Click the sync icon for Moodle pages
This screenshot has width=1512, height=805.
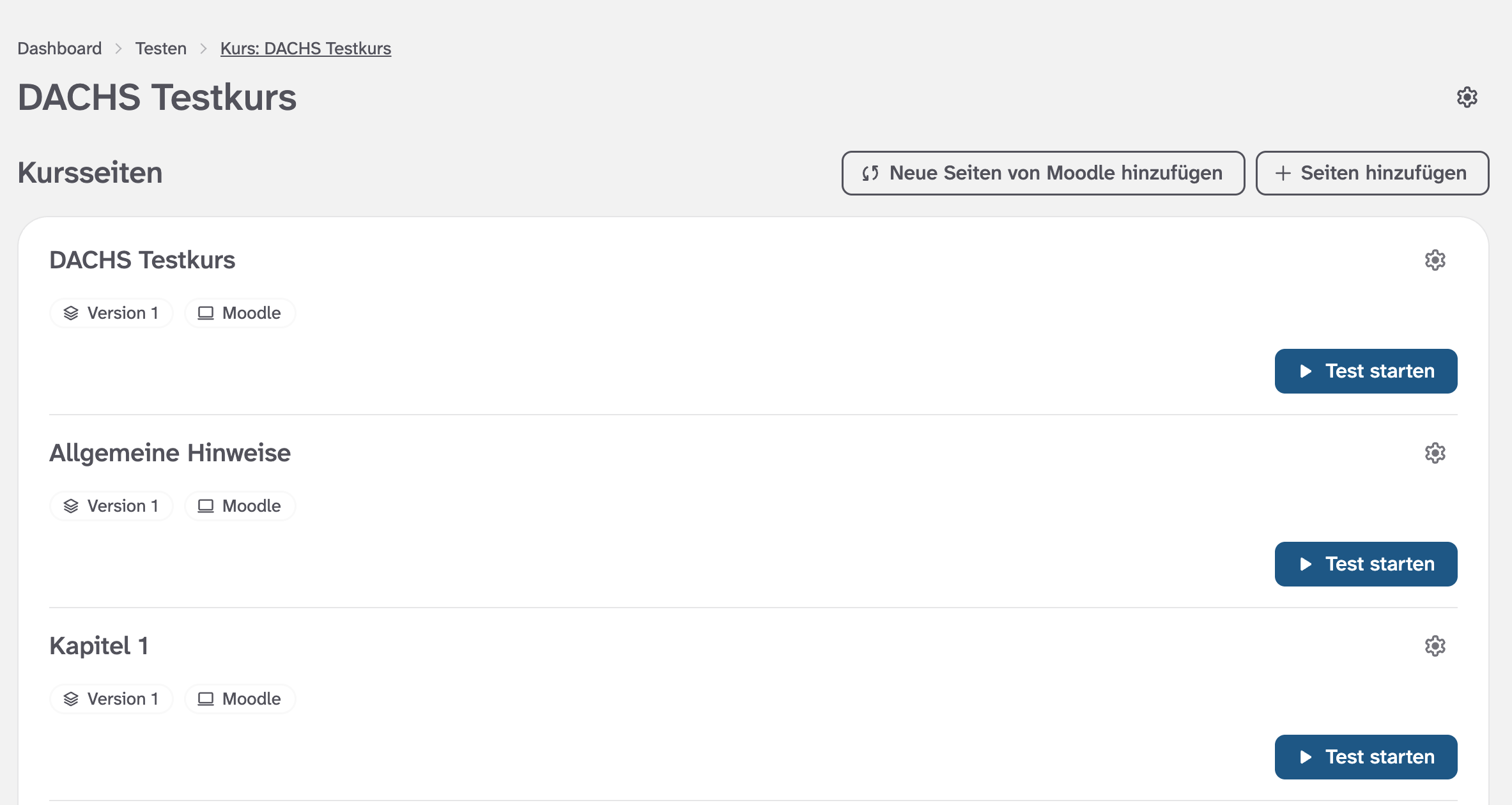coord(870,173)
